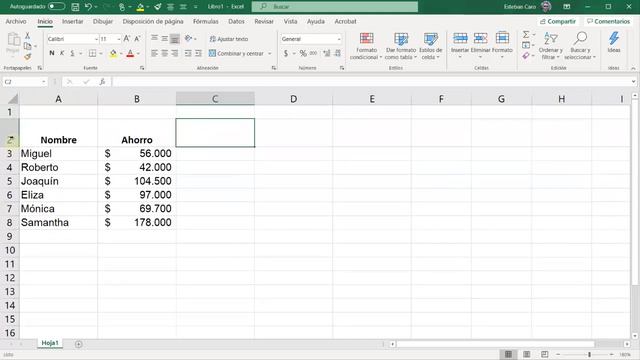The image size is (640, 360).
Task: Toggle center horizontally
Action: click(x=164, y=53)
